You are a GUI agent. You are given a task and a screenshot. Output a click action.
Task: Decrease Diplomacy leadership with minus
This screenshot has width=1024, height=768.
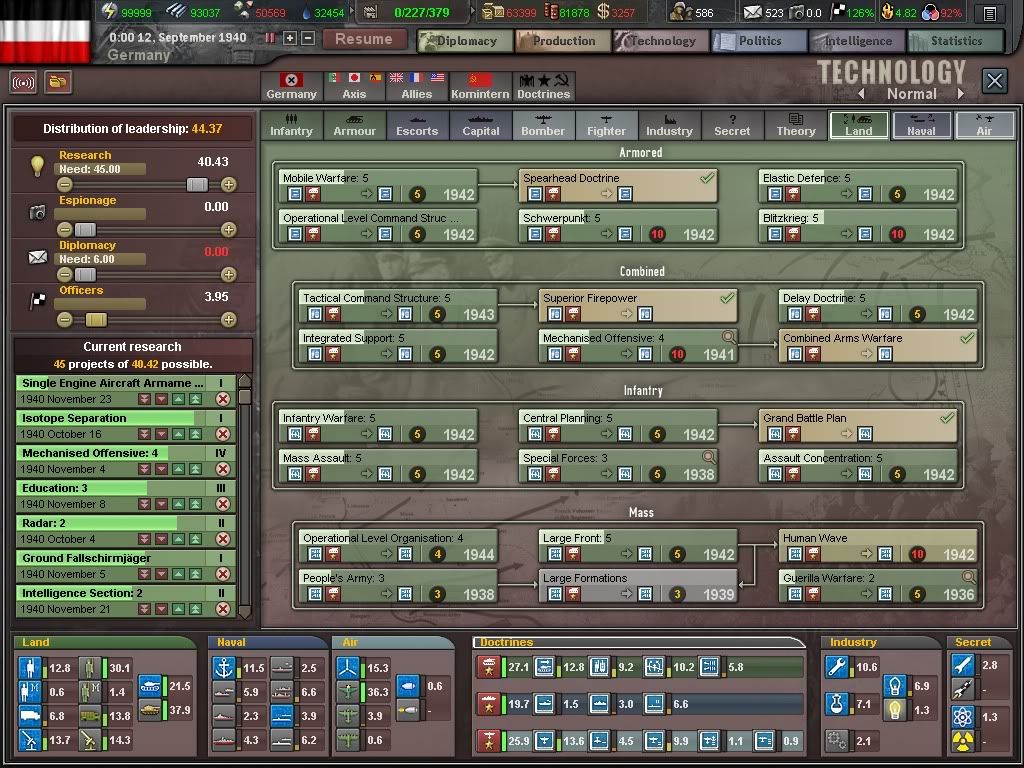pyautogui.click(x=64, y=275)
